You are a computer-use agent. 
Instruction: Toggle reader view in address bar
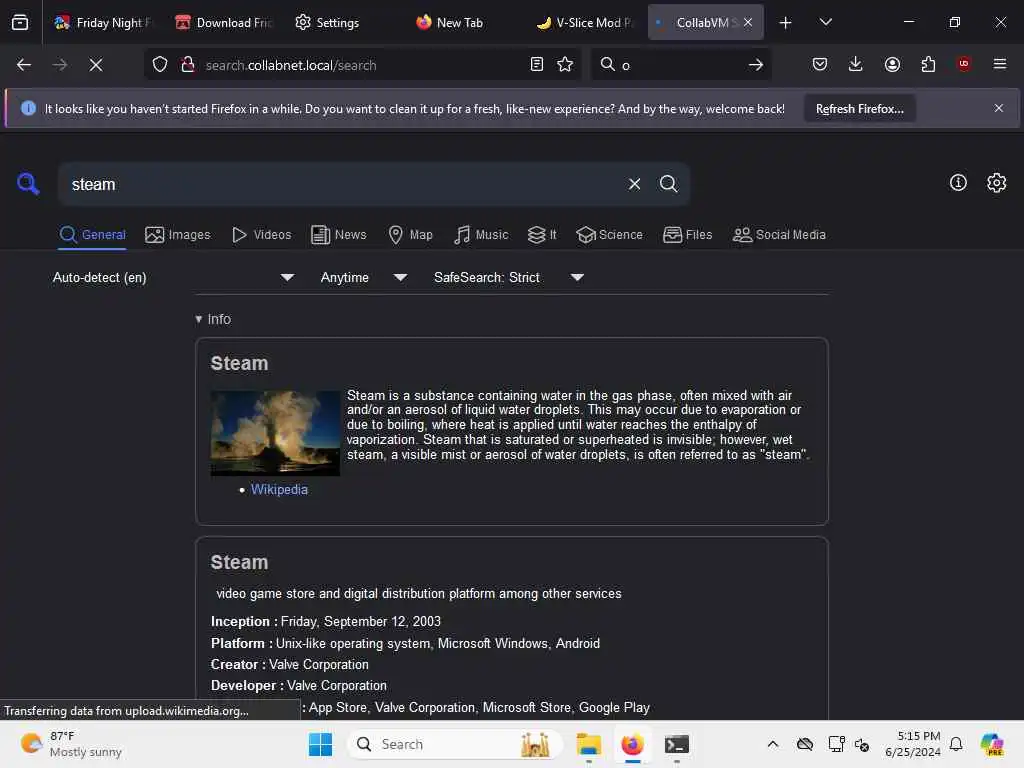point(537,64)
